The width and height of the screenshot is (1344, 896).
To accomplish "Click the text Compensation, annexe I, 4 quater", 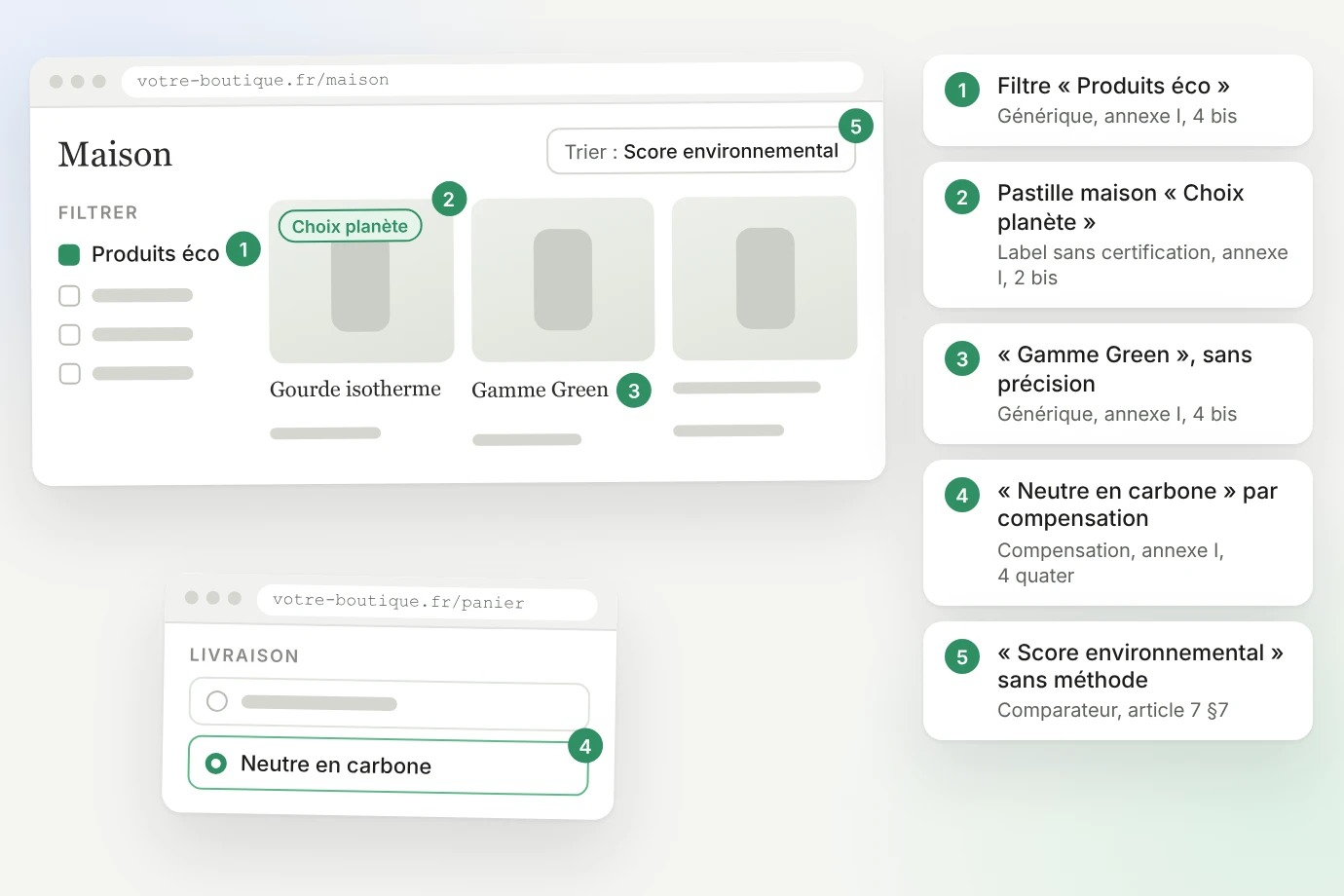I will click(1110, 563).
